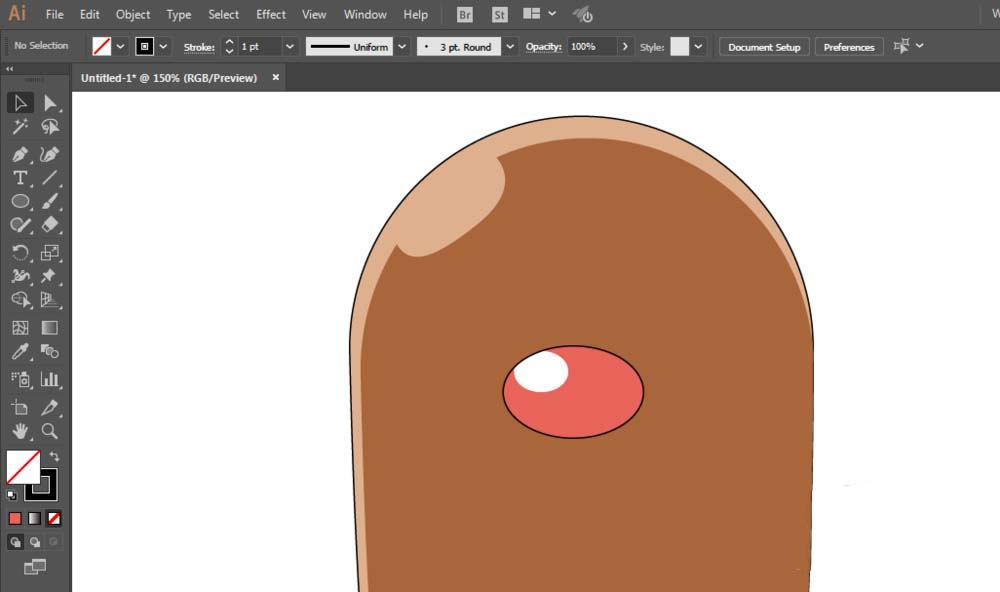
Task: Select the Pen tool
Action: point(20,154)
